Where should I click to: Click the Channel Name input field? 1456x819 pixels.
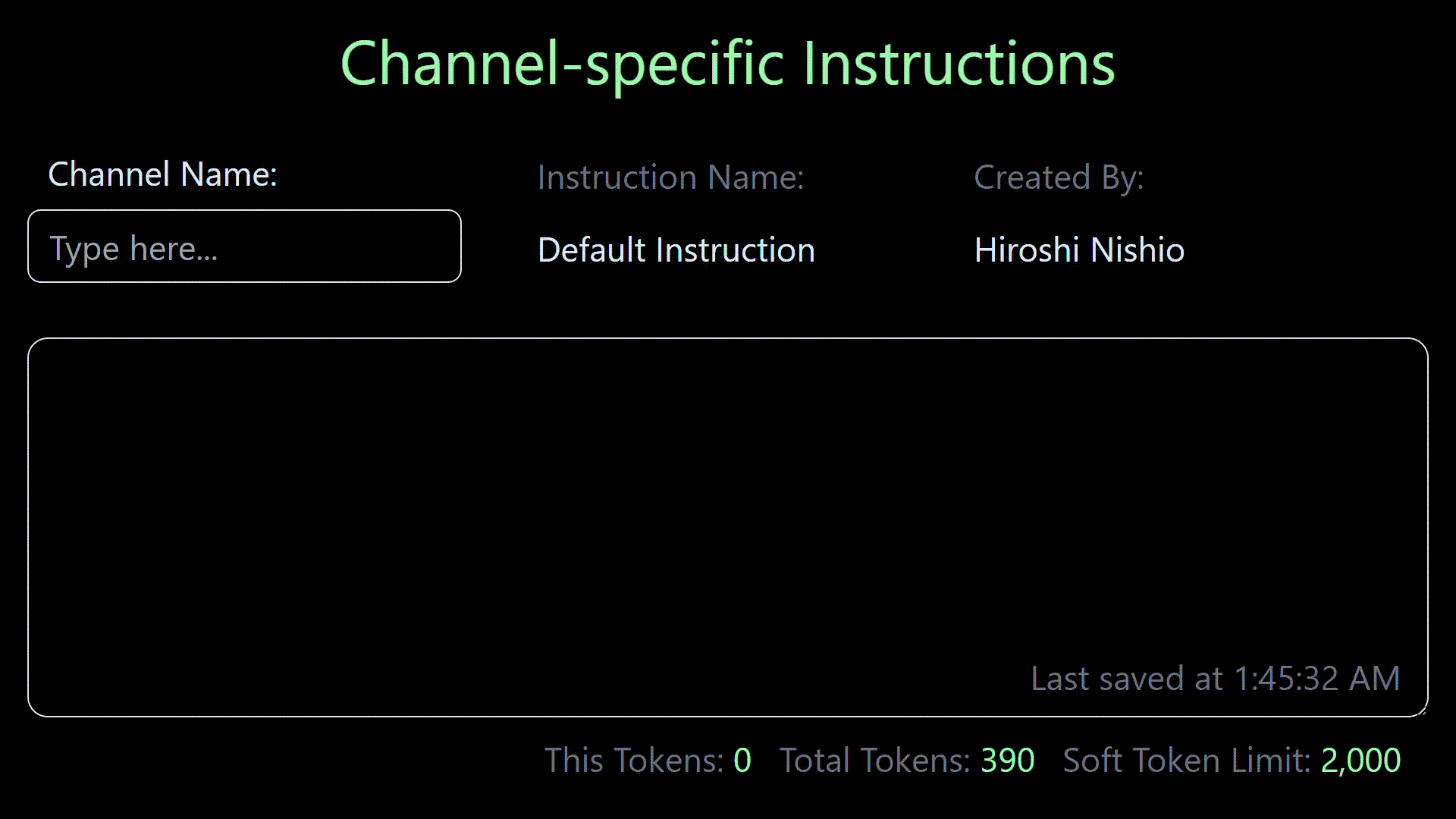pos(244,246)
